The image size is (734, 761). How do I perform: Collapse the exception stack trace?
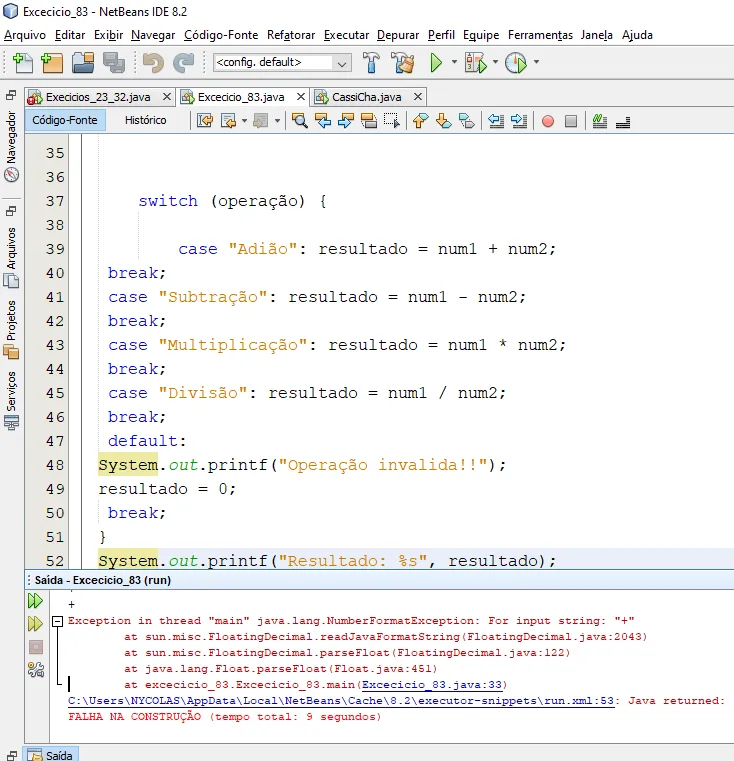coord(59,621)
